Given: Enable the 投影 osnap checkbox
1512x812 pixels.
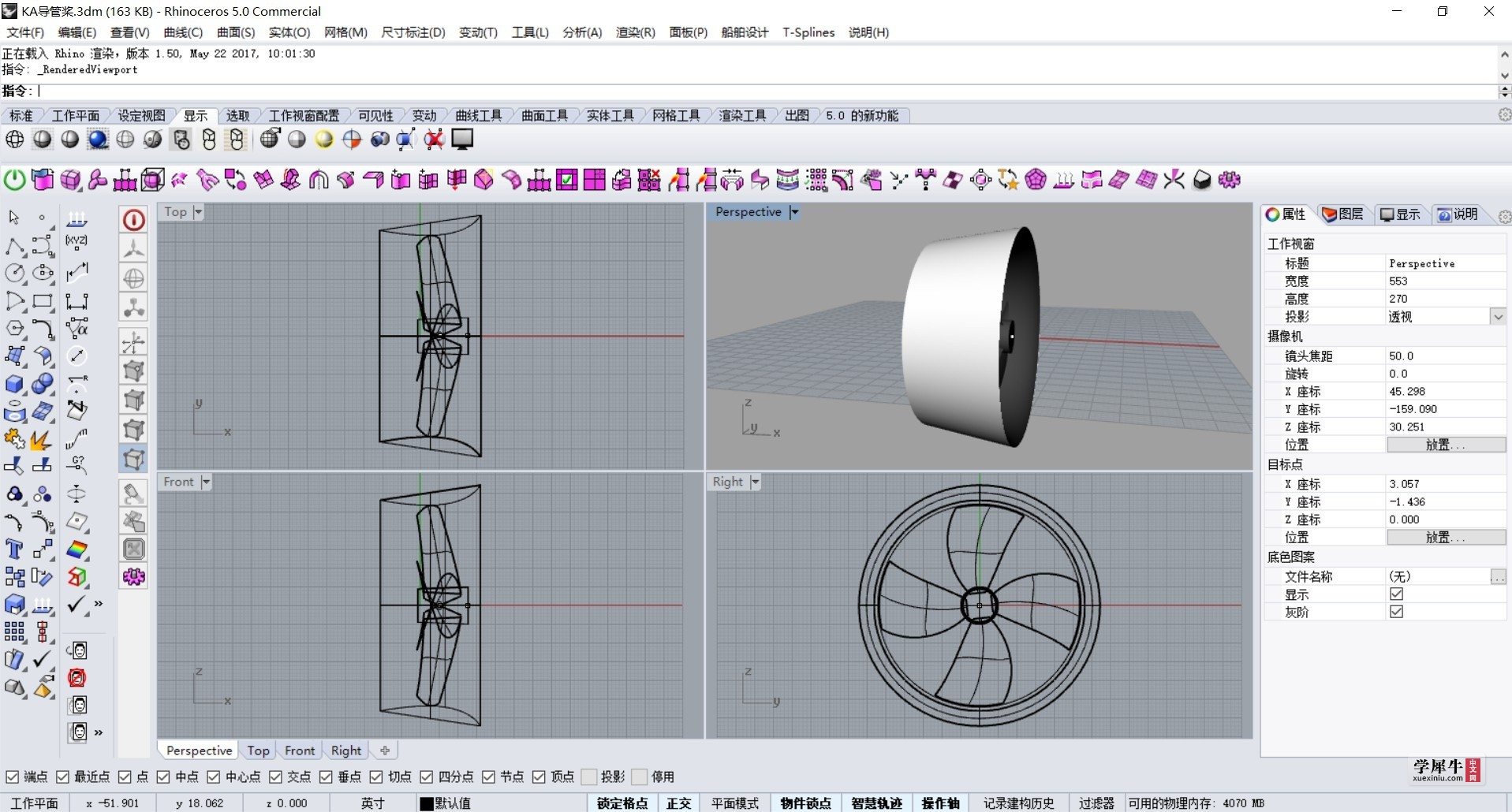Looking at the screenshot, I should coord(588,777).
